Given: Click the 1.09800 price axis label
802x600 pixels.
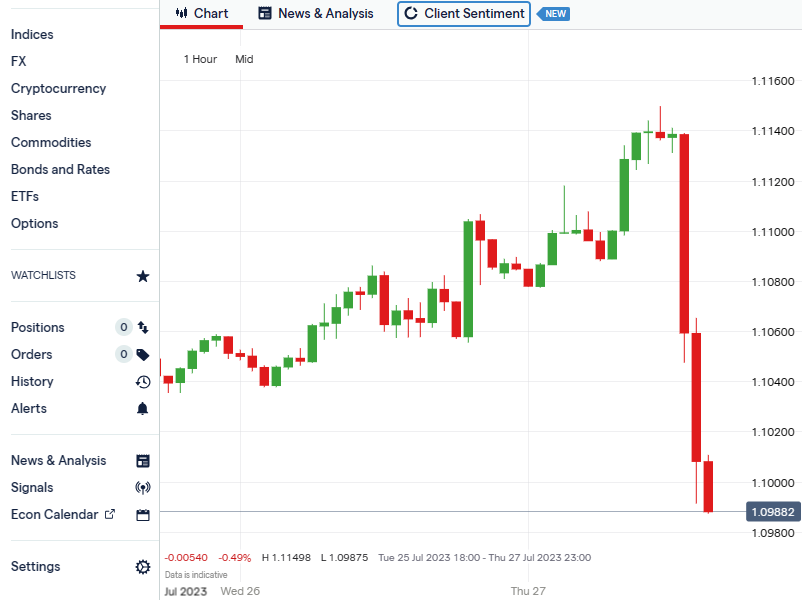Looking at the screenshot, I should tap(773, 534).
